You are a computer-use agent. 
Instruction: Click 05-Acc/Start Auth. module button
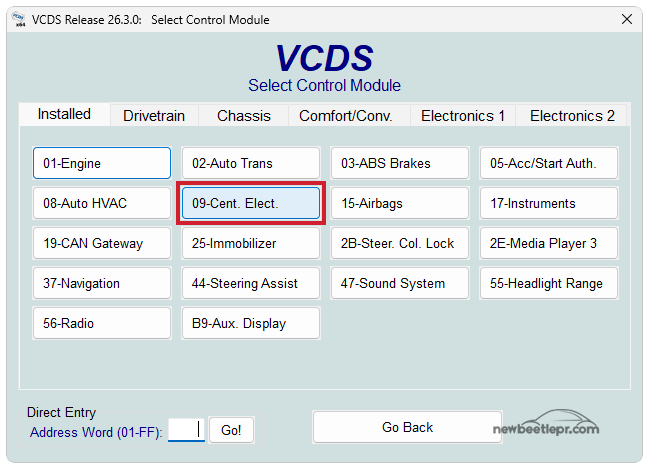(x=549, y=163)
